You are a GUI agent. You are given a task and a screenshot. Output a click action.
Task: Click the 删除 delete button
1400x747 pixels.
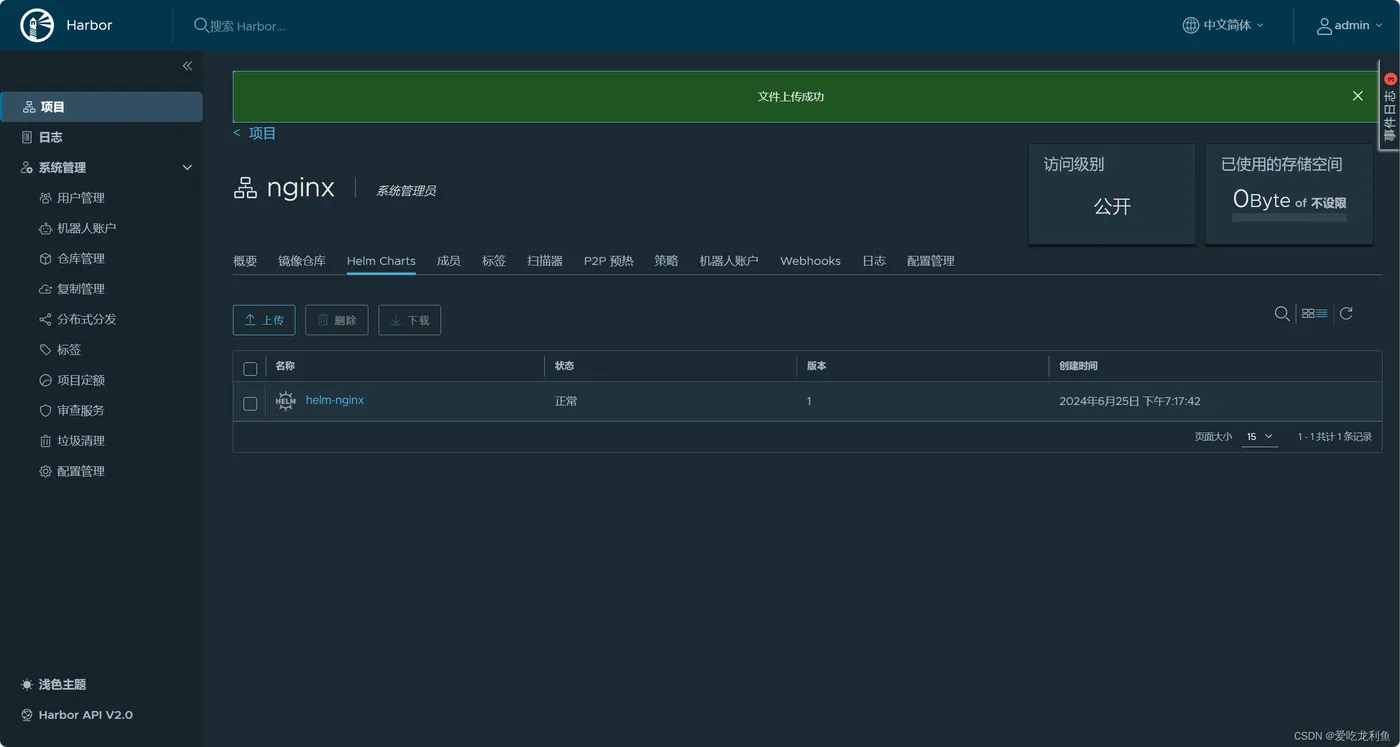[x=337, y=320]
